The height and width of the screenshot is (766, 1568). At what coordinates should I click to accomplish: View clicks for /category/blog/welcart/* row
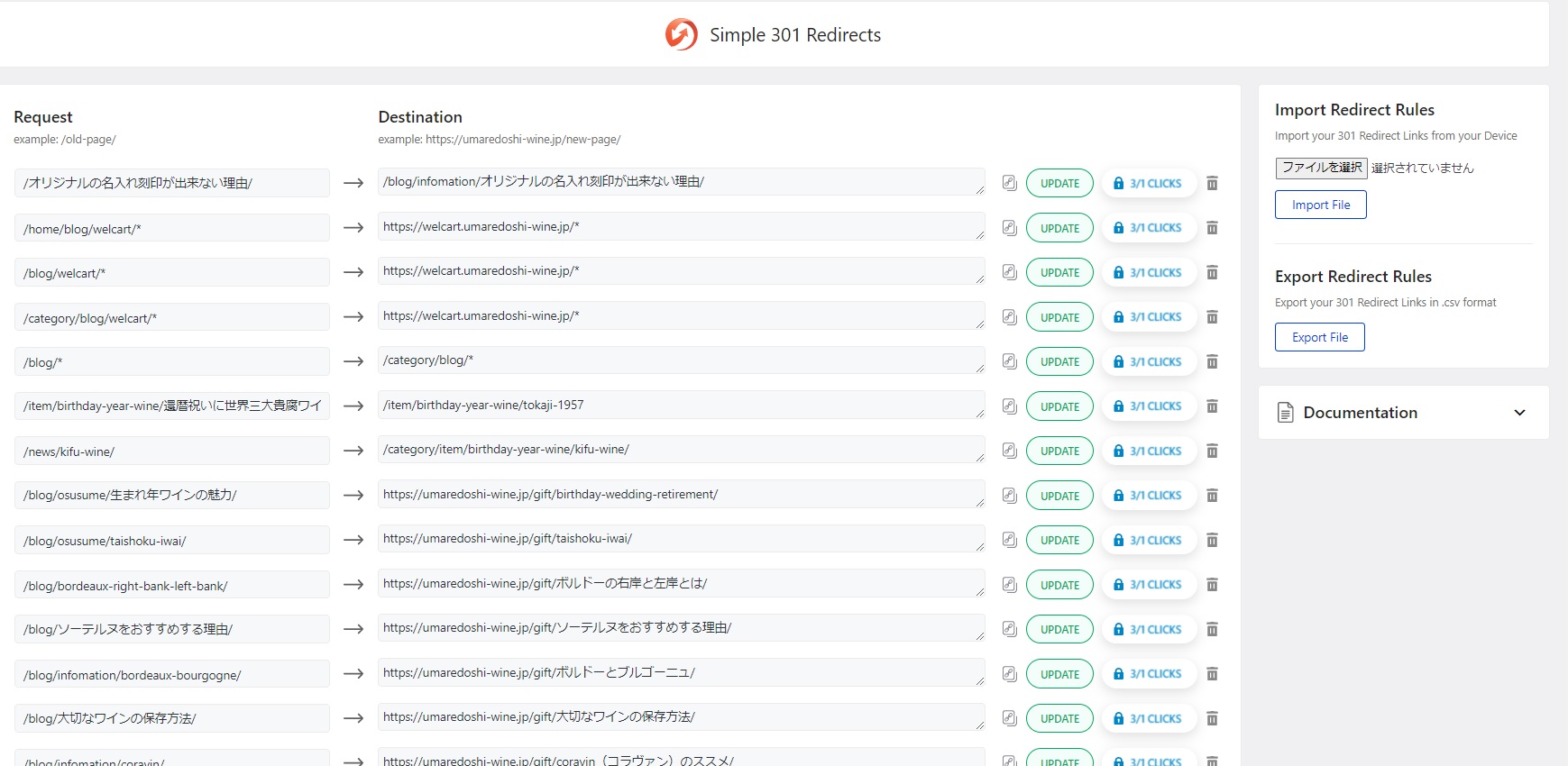click(x=1149, y=317)
